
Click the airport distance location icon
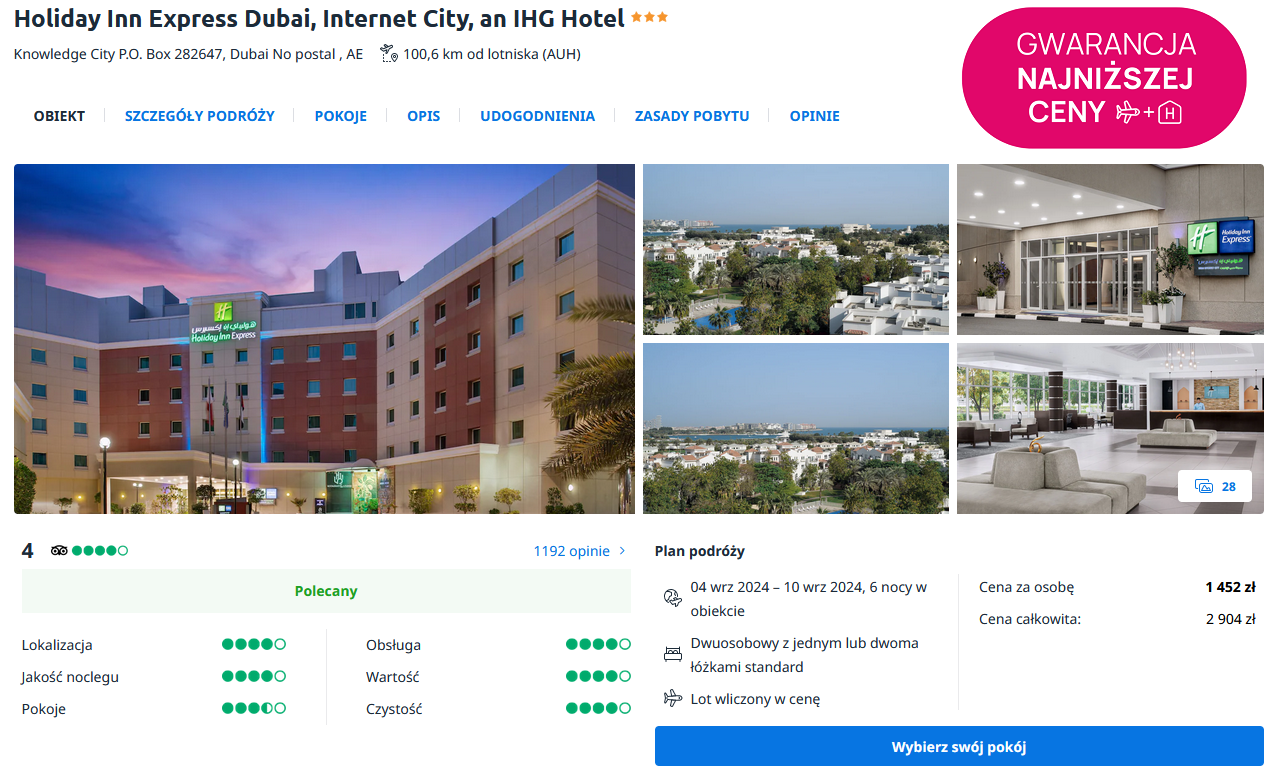(389, 54)
